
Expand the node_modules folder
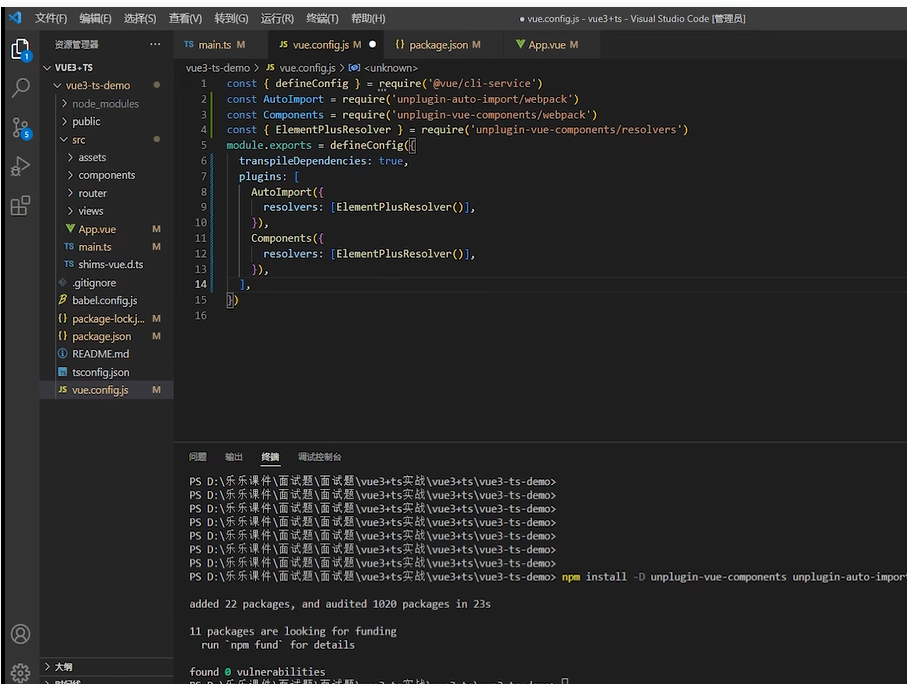point(105,104)
